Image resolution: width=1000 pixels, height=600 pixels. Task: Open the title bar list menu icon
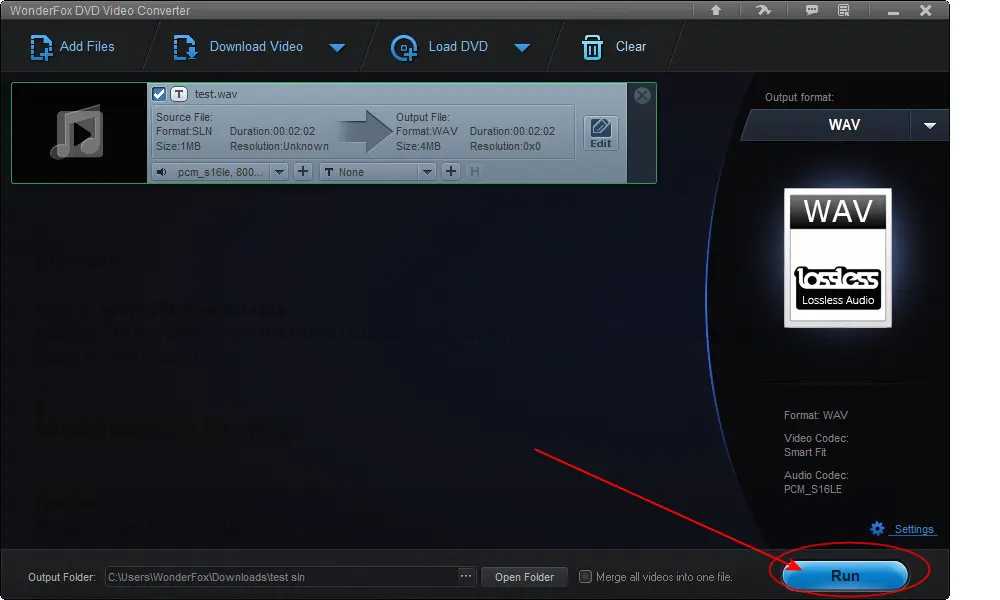(844, 10)
